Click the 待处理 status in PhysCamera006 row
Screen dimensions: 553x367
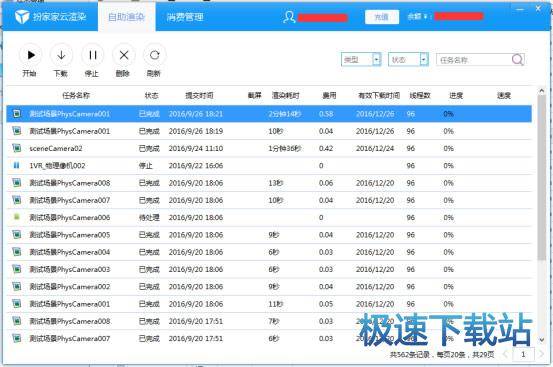click(149, 218)
